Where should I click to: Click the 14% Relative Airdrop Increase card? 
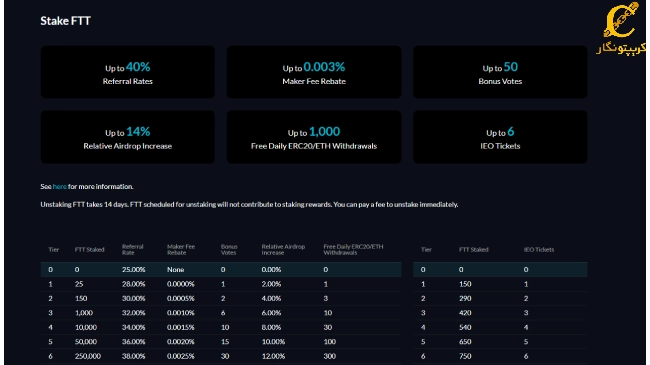[128, 137]
